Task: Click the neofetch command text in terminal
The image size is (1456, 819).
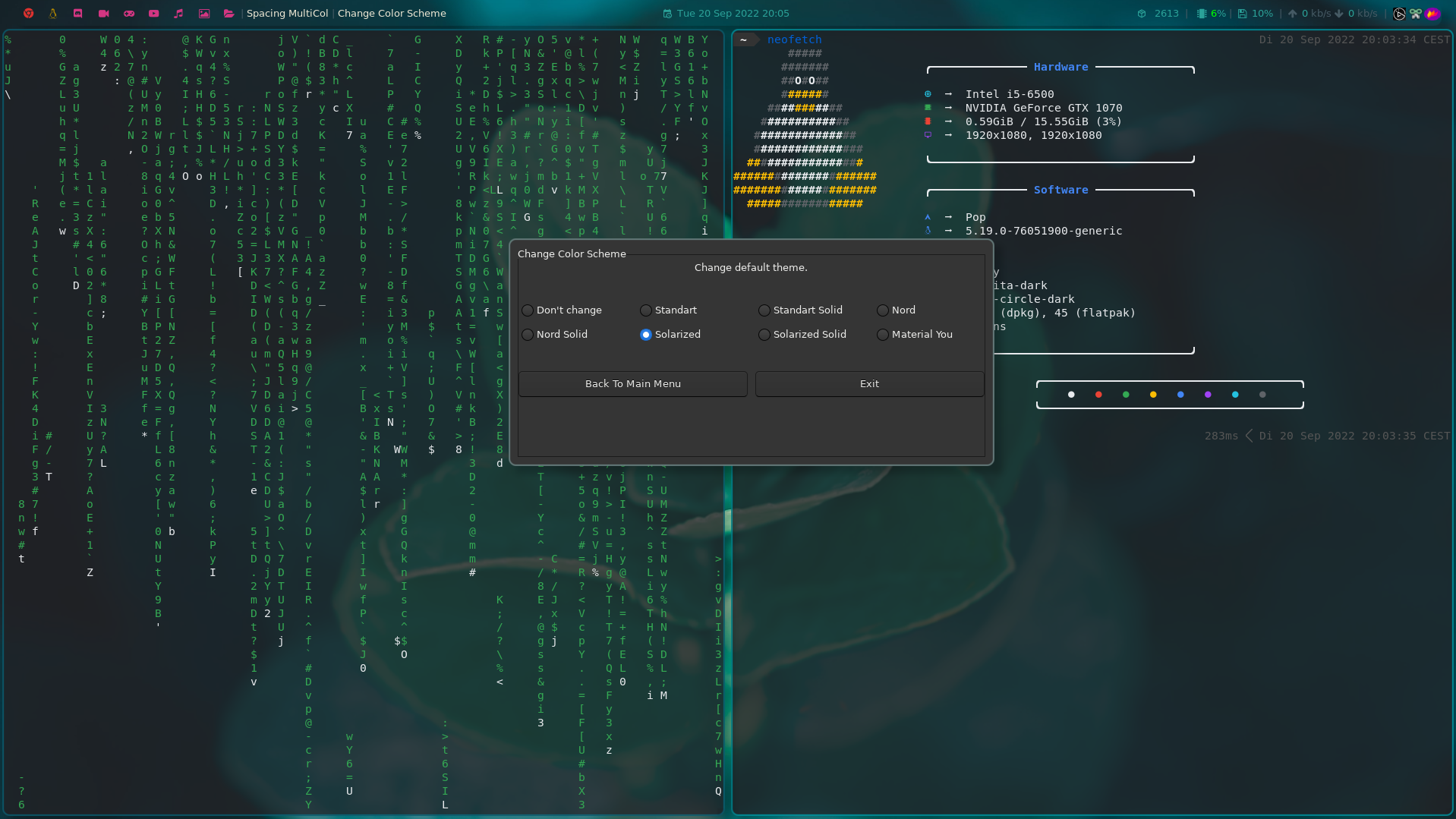Action: pyautogui.click(x=794, y=39)
